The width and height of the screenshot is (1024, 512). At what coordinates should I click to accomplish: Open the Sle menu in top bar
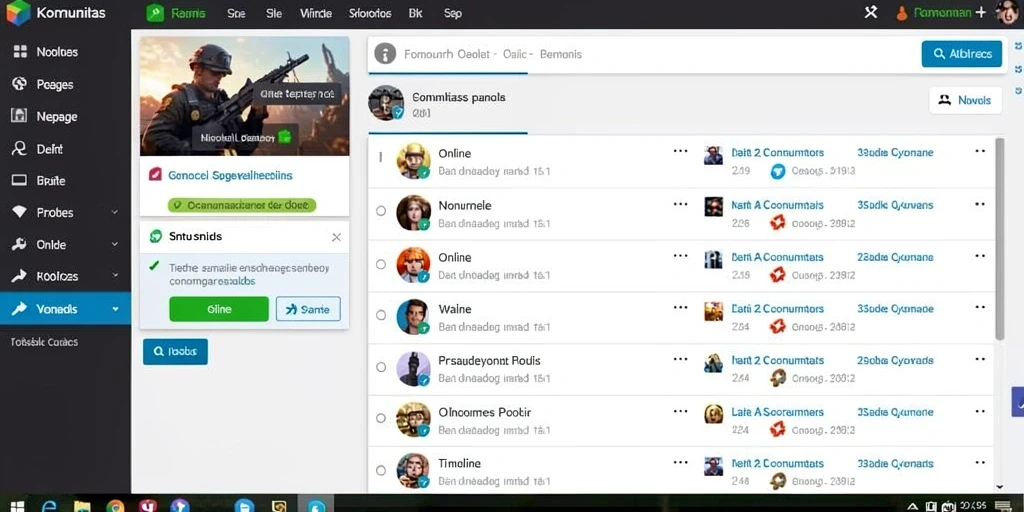[274, 13]
